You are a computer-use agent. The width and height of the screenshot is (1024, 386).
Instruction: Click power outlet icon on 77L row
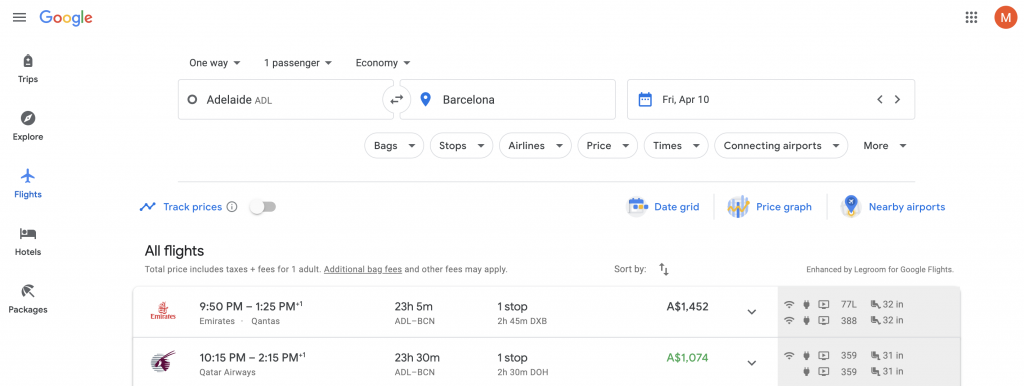[807, 304]
